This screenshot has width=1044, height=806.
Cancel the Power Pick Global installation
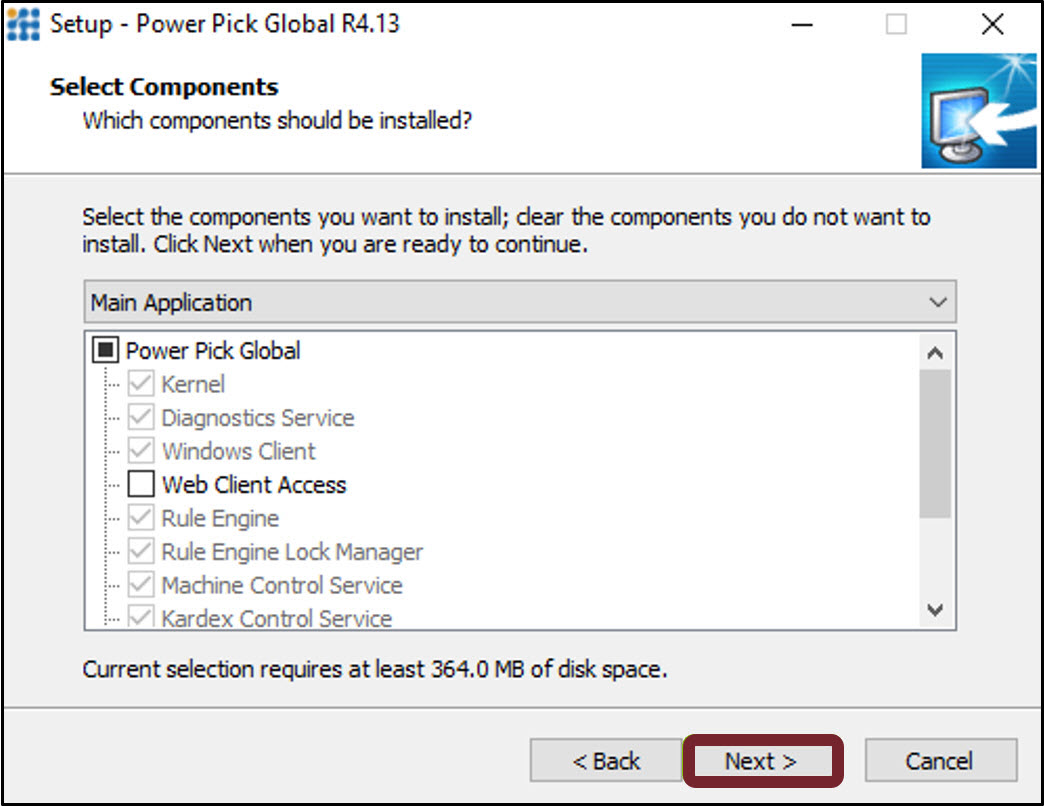pyautogui.click(x=941, y=760)
